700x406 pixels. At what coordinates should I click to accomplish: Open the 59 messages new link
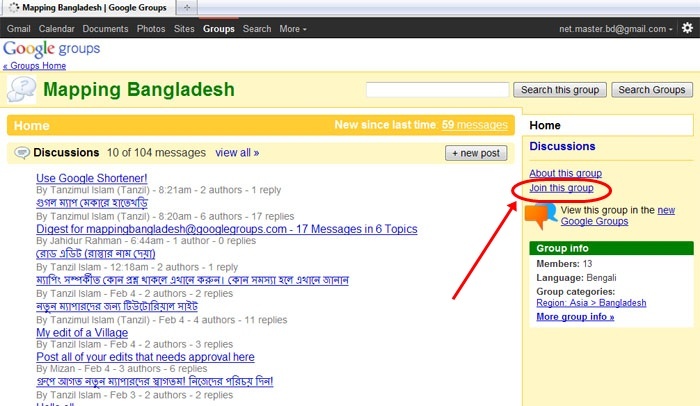pyautogui.click(x=475, y=125)
